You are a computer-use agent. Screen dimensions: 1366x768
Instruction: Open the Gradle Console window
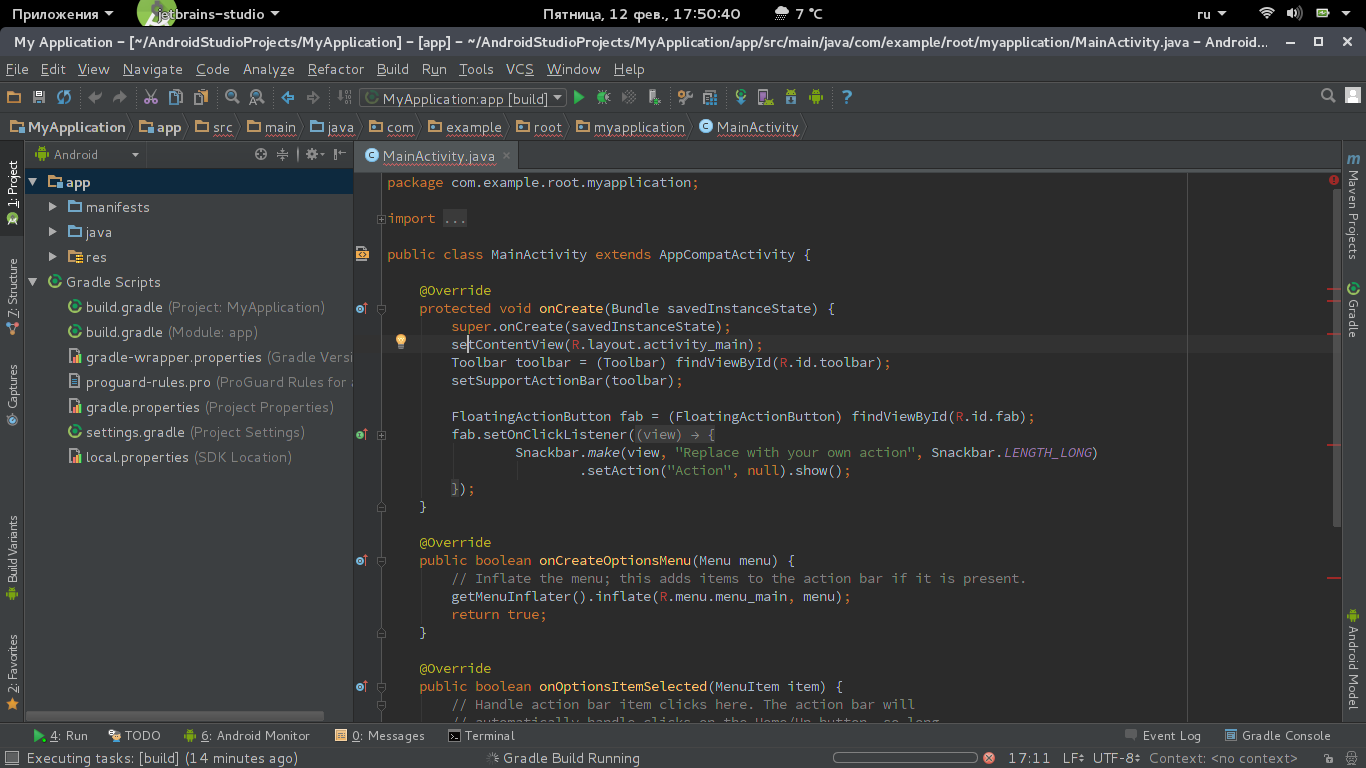click(1278, 735)
